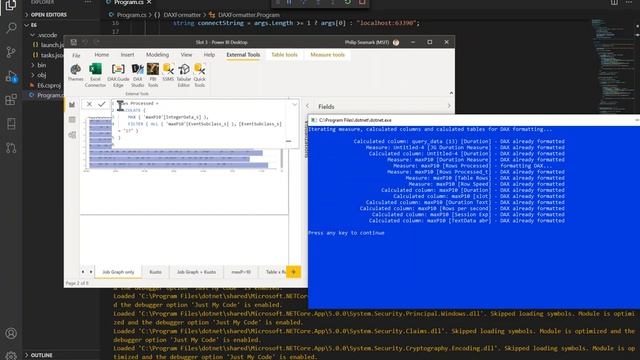Commit the formula with the checkmark
This screenshot has height=360, width=640.
point(102,104)
